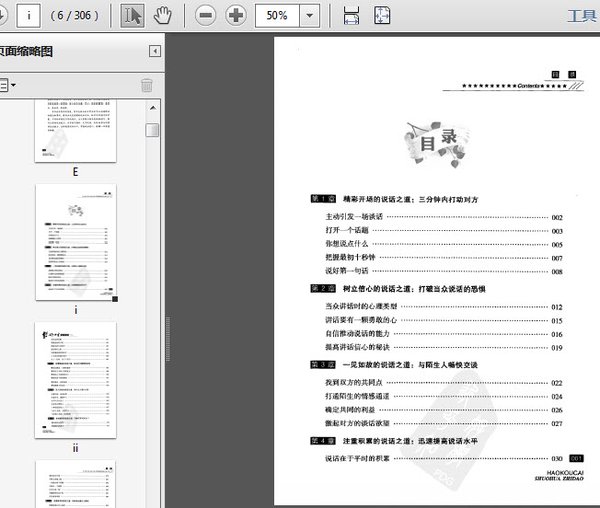
Task: Click the zoom in plus button
Action: pyautogui.click(x=237, y=16)
